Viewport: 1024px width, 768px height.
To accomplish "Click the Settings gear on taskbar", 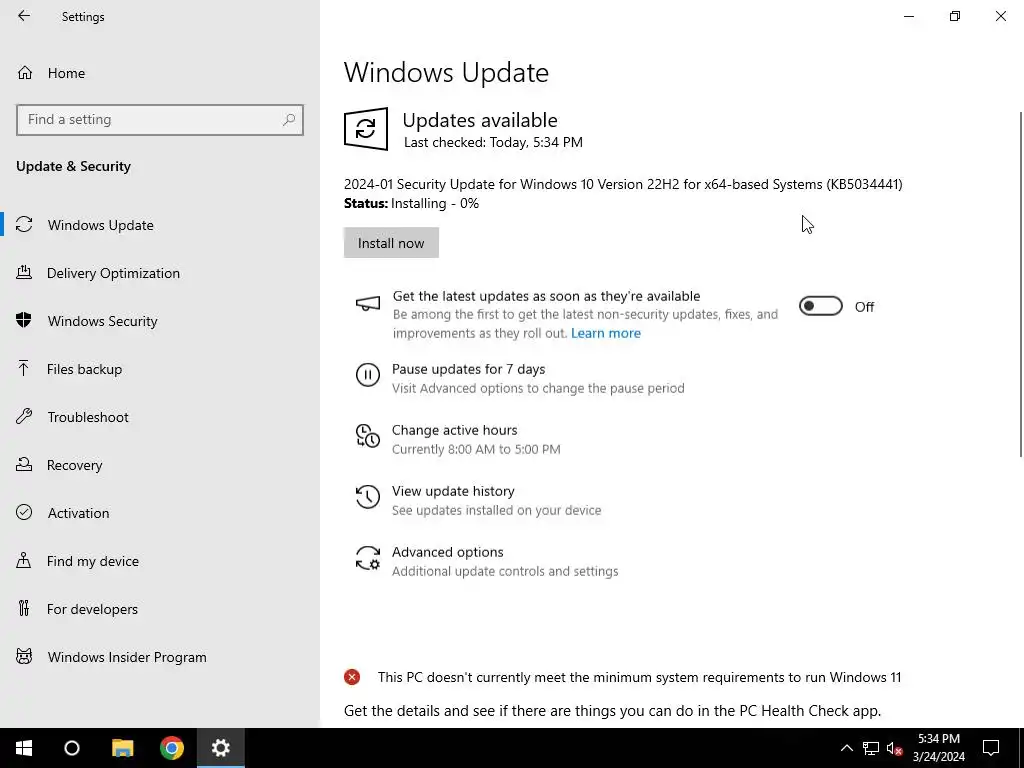I will (x=221, y=748).
